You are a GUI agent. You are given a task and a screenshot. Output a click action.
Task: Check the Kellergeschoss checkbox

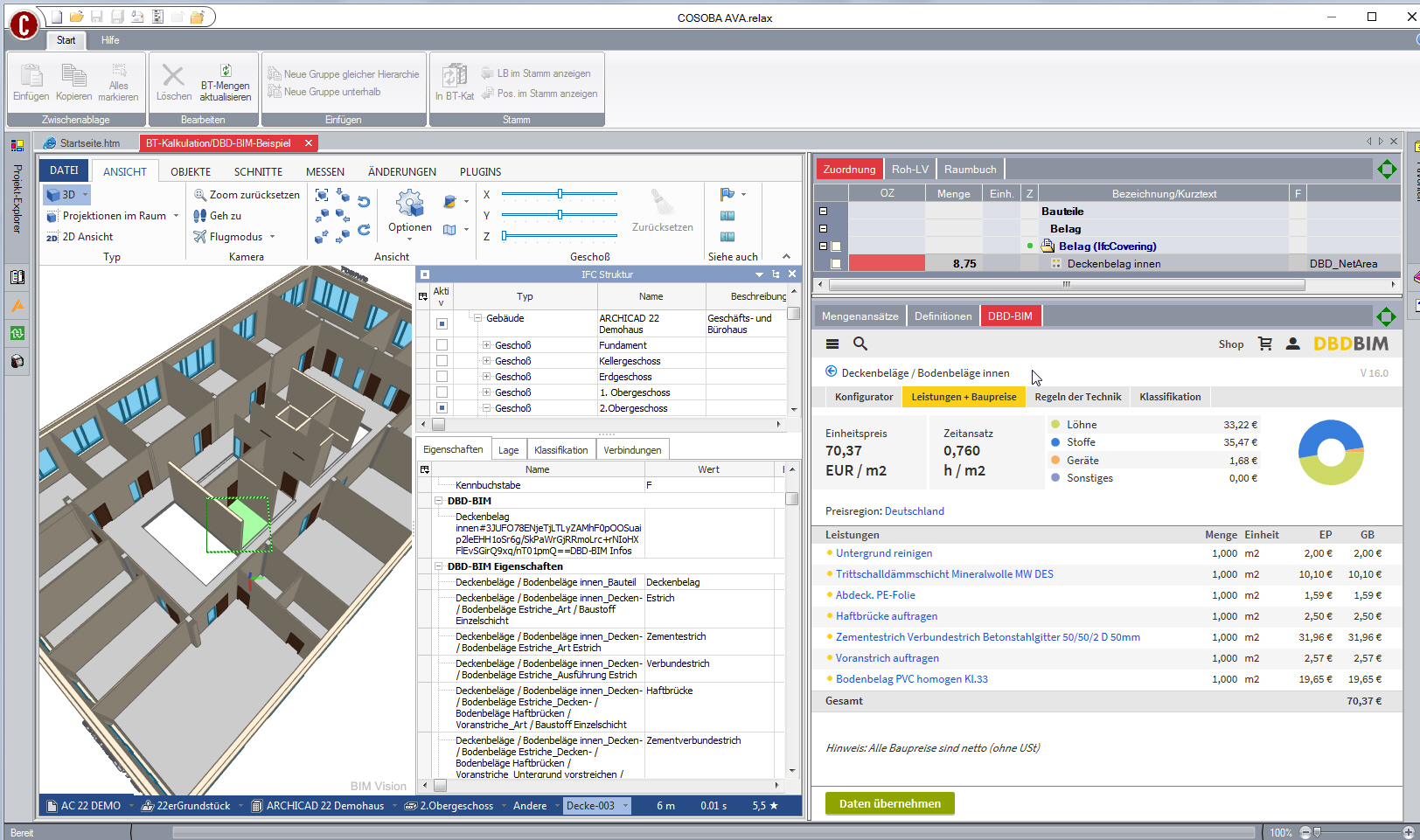(x=442, y=360)
